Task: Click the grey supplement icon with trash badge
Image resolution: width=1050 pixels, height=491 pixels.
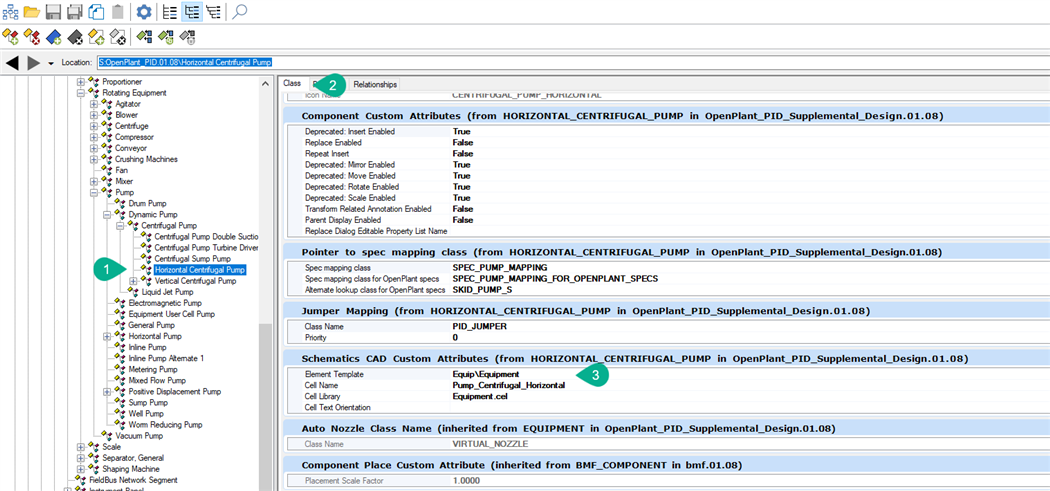Action: [x=188, y=36]
